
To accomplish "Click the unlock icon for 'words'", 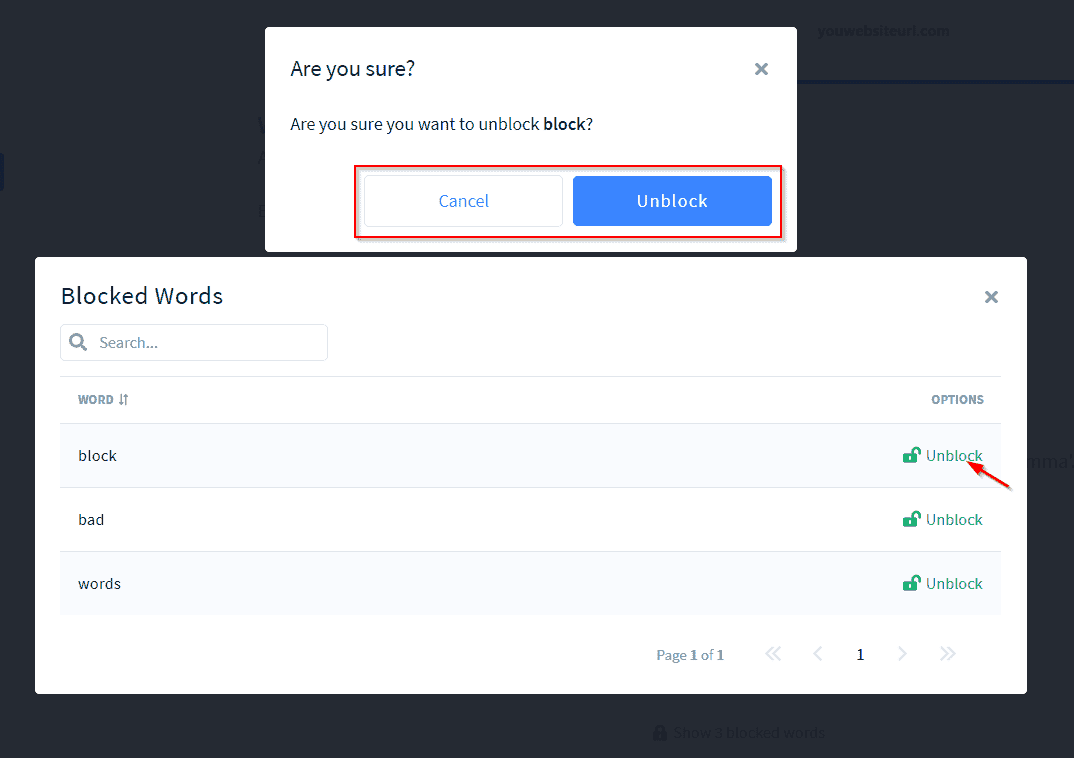I will click(x=911, y=583).
